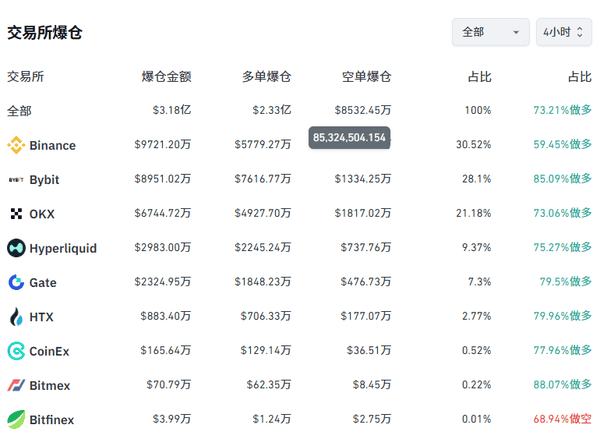Select the HTX flame icon
The image size is (600, 439).
pos(16,317)
